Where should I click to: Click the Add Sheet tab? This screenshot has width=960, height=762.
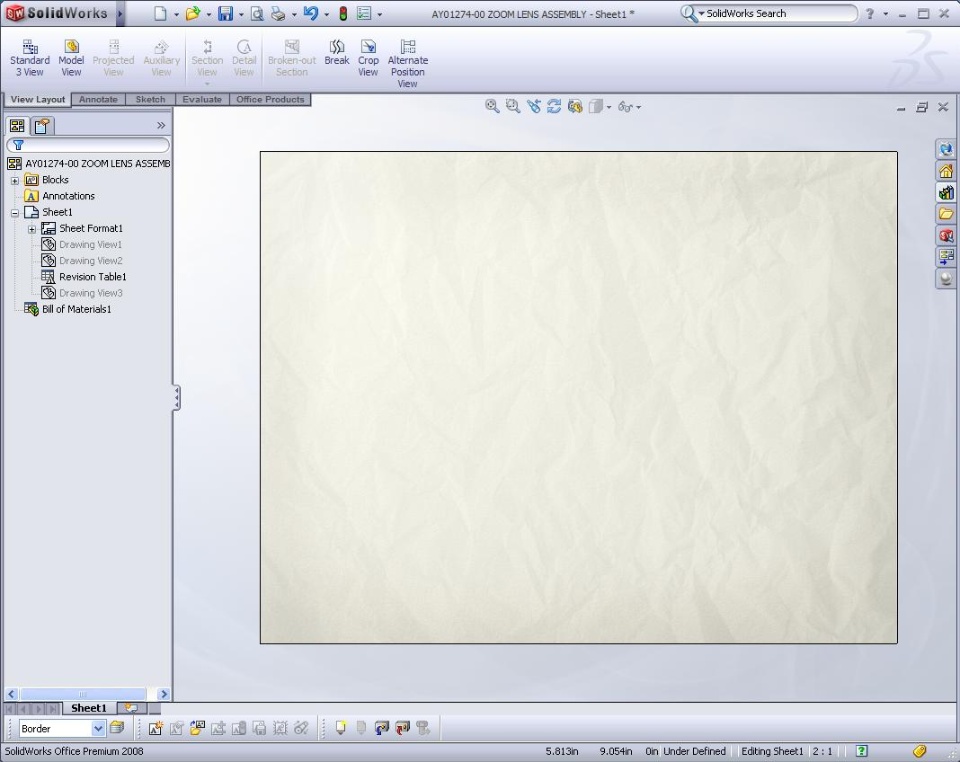[132, 708]
